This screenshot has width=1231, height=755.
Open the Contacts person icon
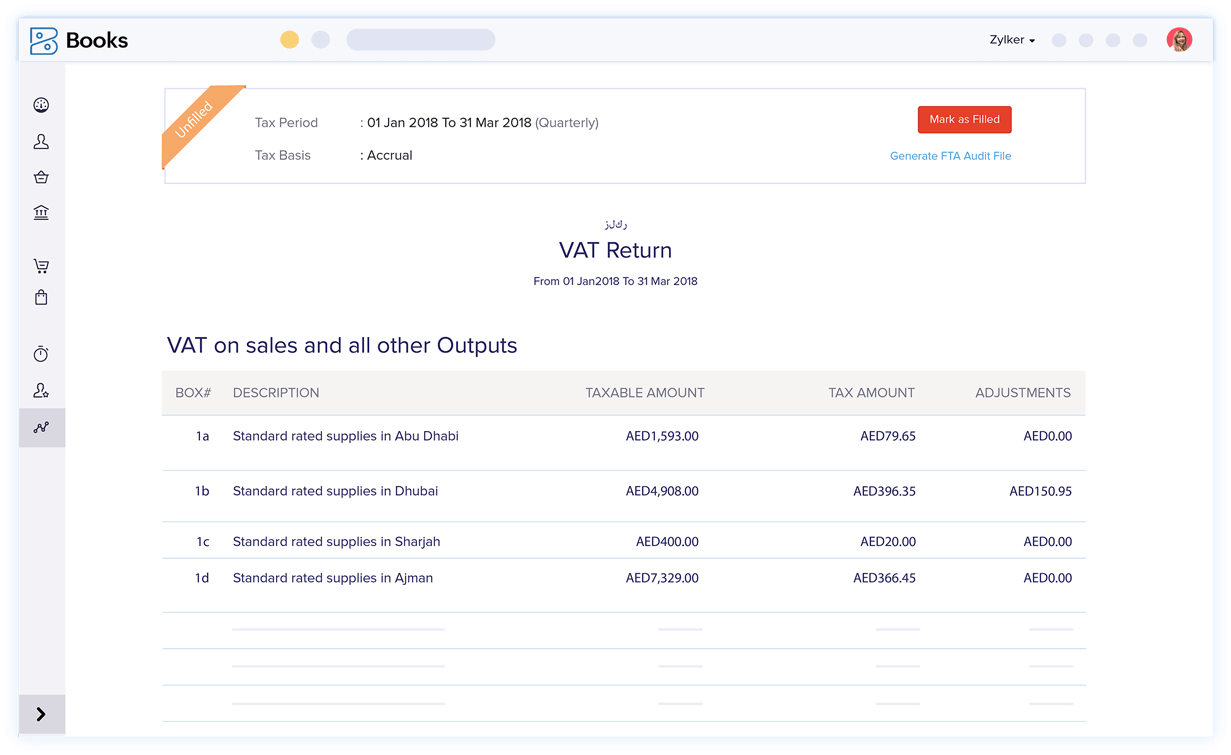coord(41,142)
